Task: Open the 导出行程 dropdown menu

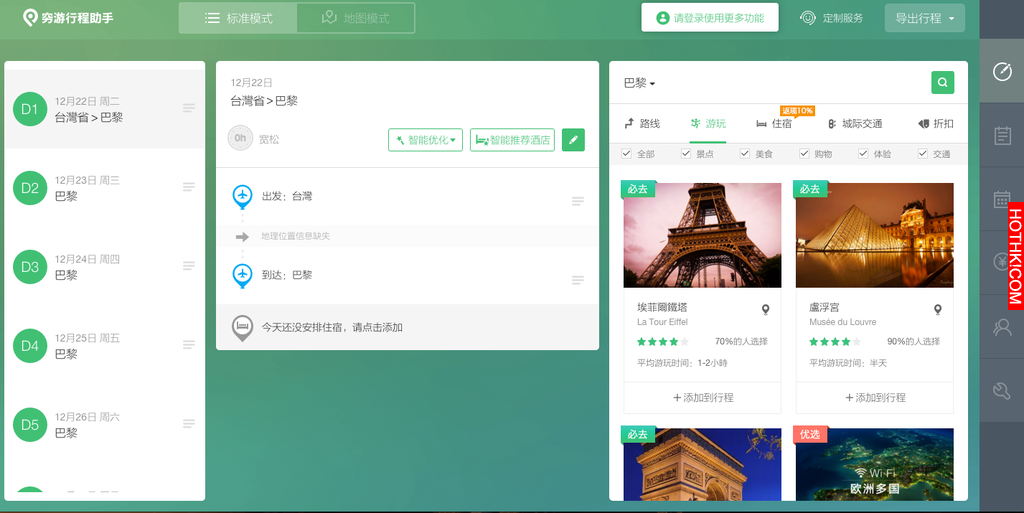Action: click(x=925, y=18)
